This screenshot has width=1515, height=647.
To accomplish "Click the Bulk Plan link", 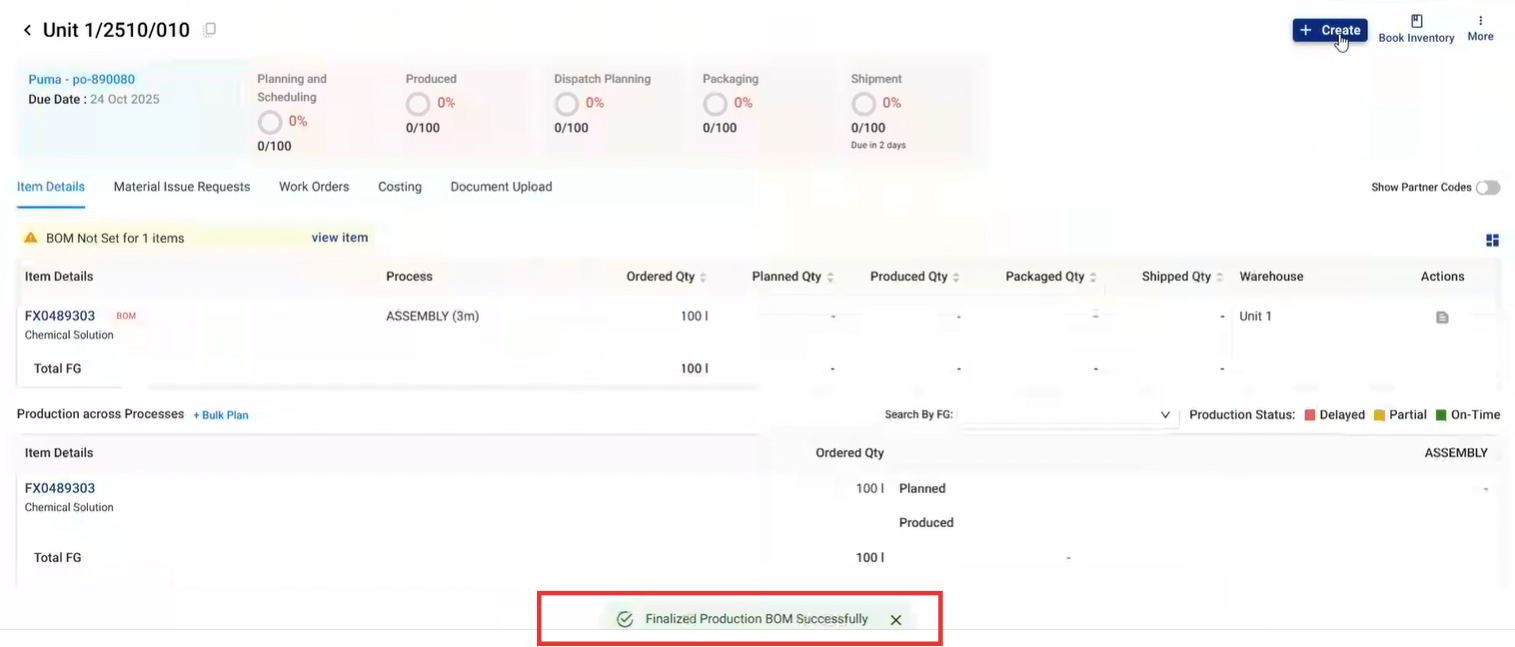I will tap(221, 415).
